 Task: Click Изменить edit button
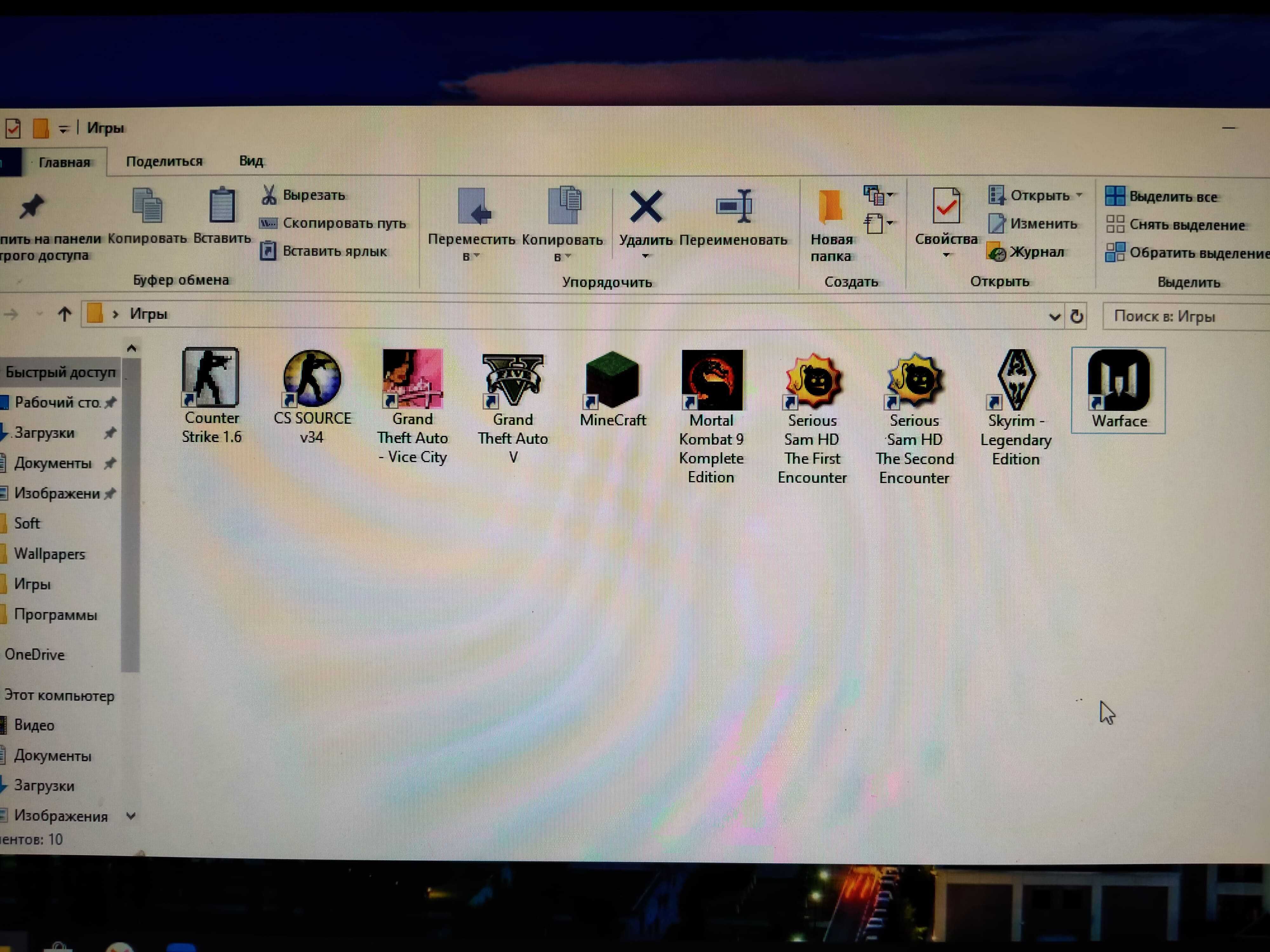point(1033,224)
